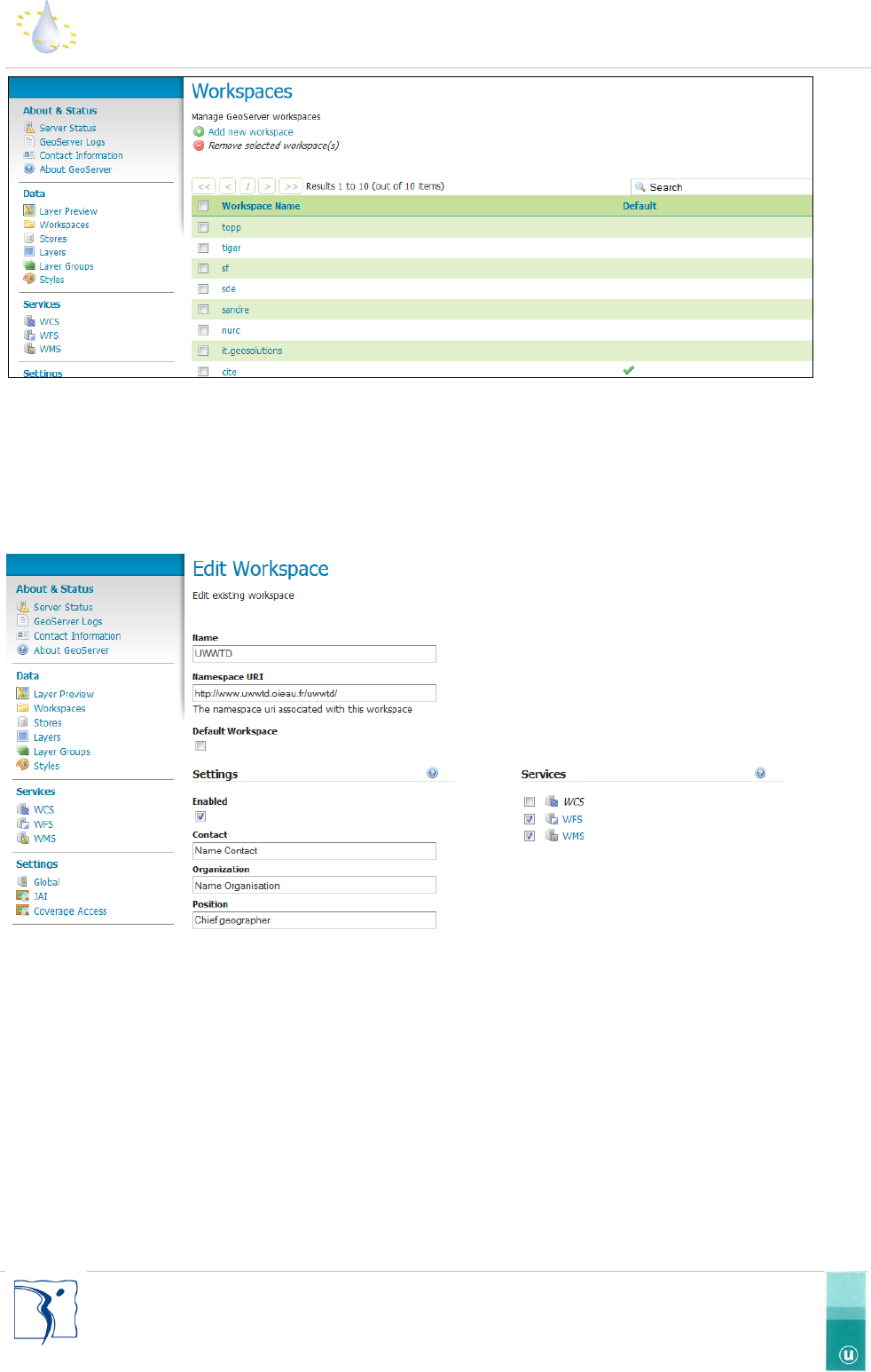Go to next page with > button
Viewport: 871px width, 1372px height.
[x=267, y=186]
